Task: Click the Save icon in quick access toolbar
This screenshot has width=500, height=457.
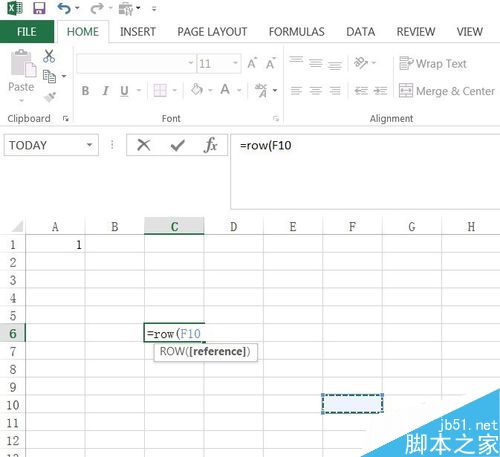Action: tap(39, 8)
